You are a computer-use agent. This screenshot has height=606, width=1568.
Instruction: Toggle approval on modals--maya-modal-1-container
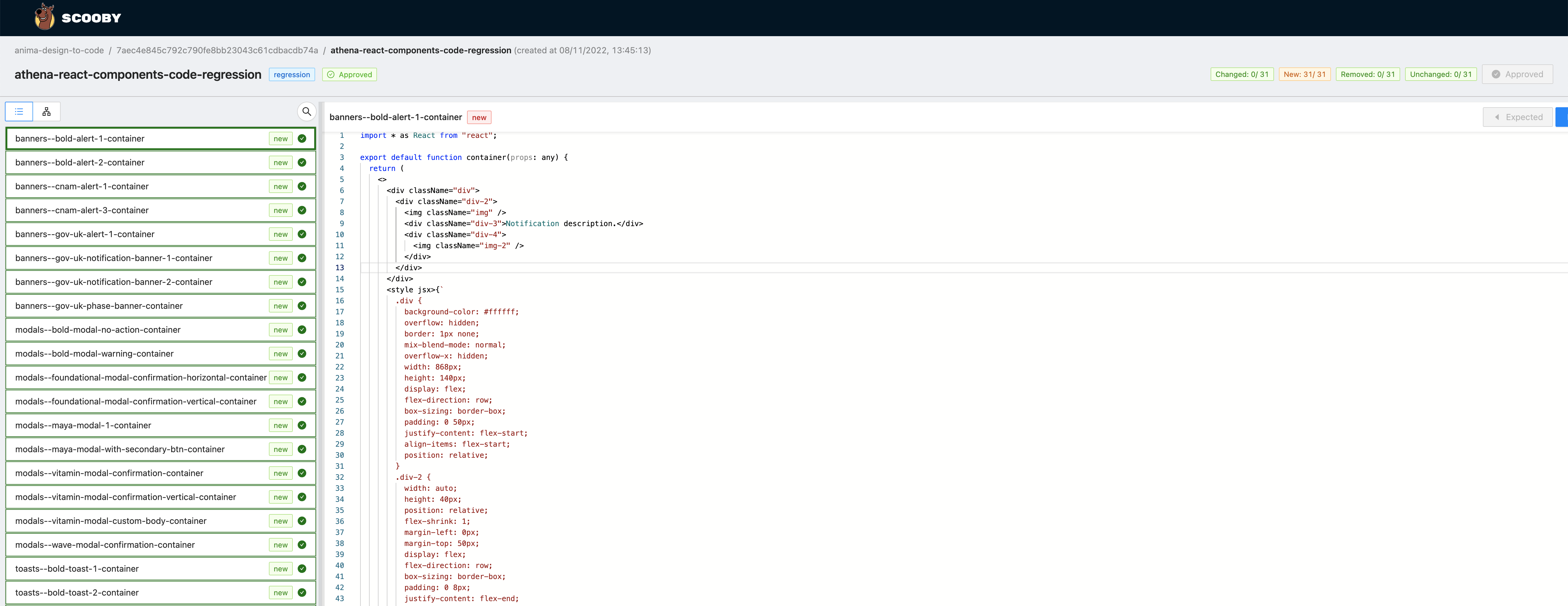(x=303, y=425)
